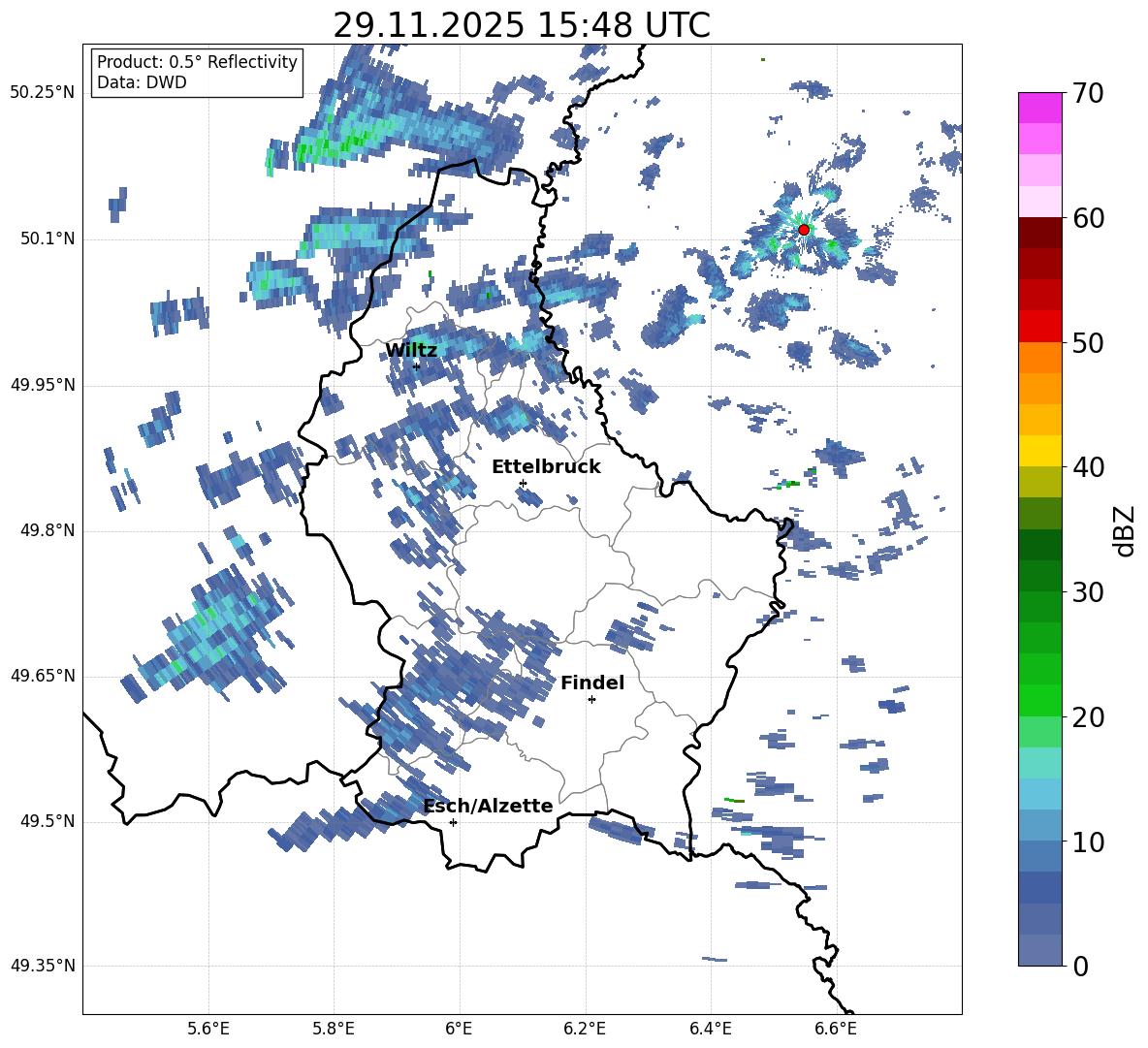Click the 6°E longitude label
Viewport: 1148px width, 1048px height.
459,1030
